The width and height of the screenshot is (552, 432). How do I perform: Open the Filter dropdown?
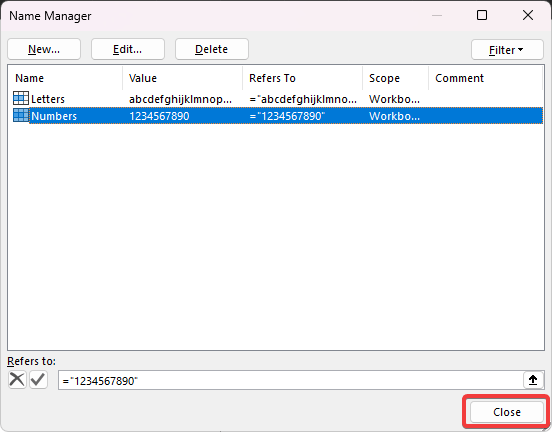pyautogui.click(x=507, y=50)
